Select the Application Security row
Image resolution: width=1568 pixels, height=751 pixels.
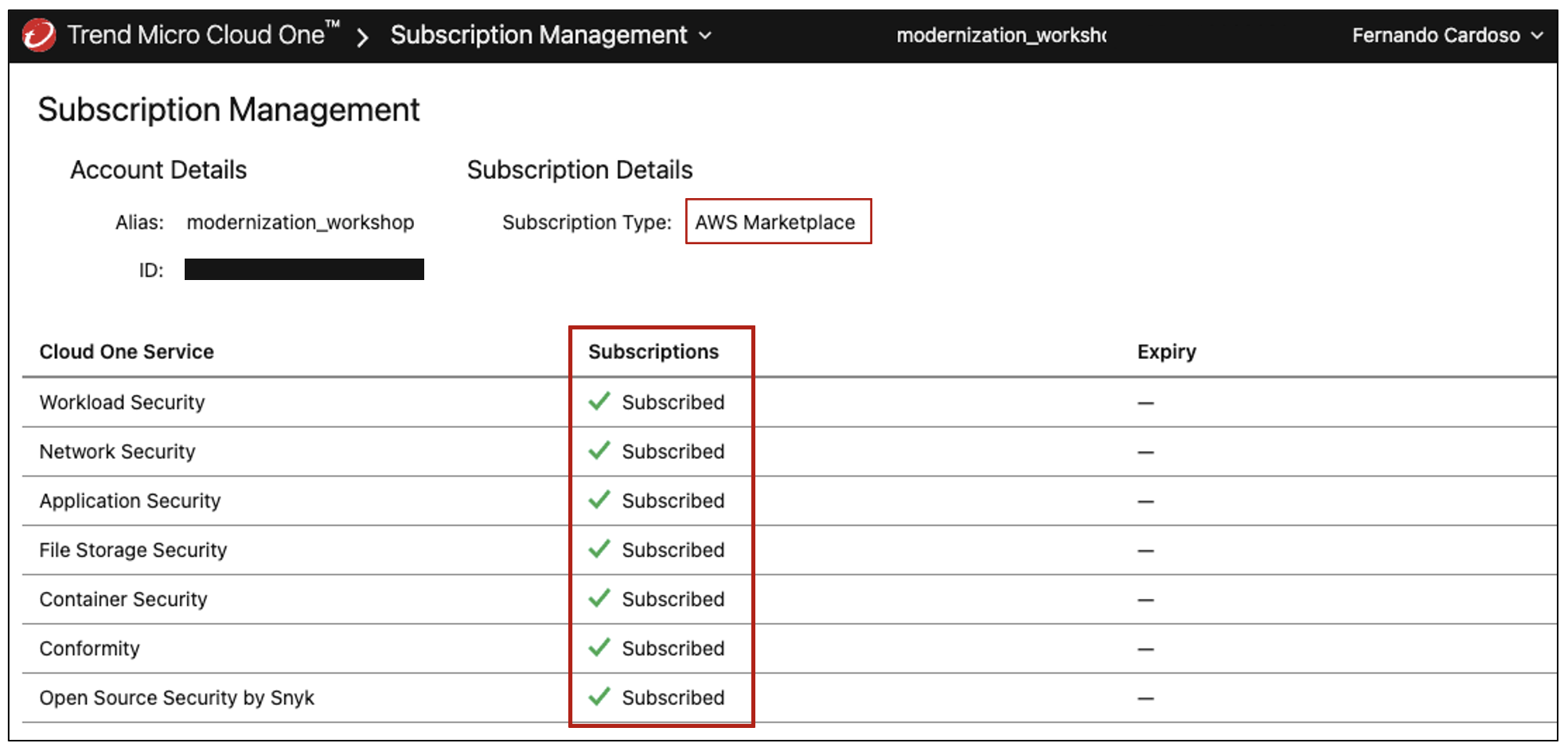[790, 501]
